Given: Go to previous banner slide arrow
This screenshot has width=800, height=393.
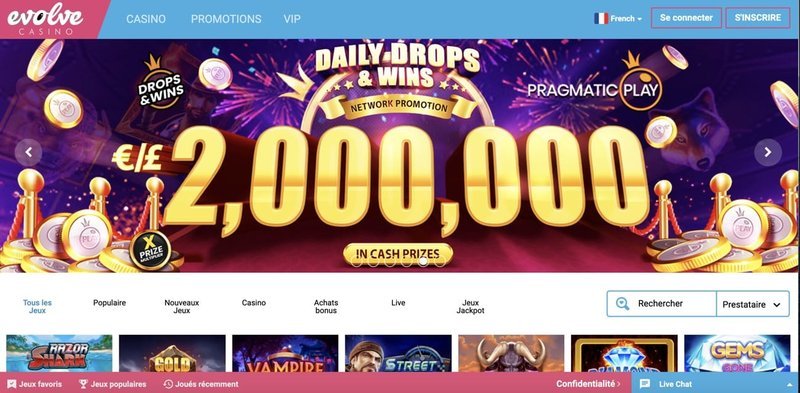Looking at the screenshot, I should (x=29, y=152).
